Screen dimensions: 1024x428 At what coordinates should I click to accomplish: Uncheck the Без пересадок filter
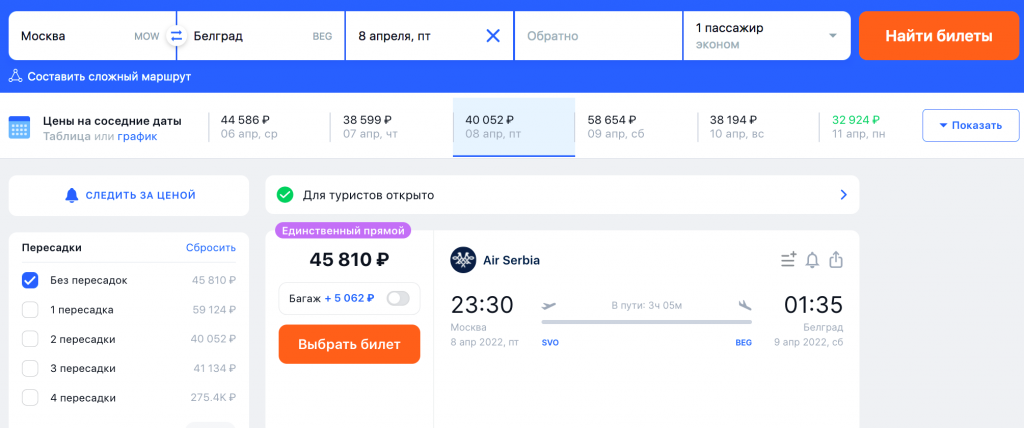[x=30, y=280]
